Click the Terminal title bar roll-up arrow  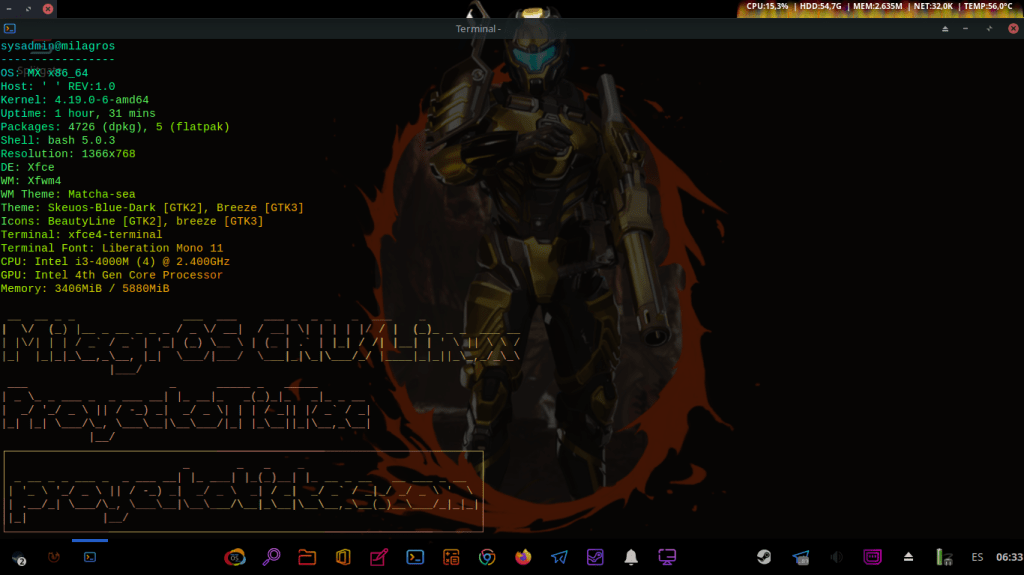pos(945,29)
